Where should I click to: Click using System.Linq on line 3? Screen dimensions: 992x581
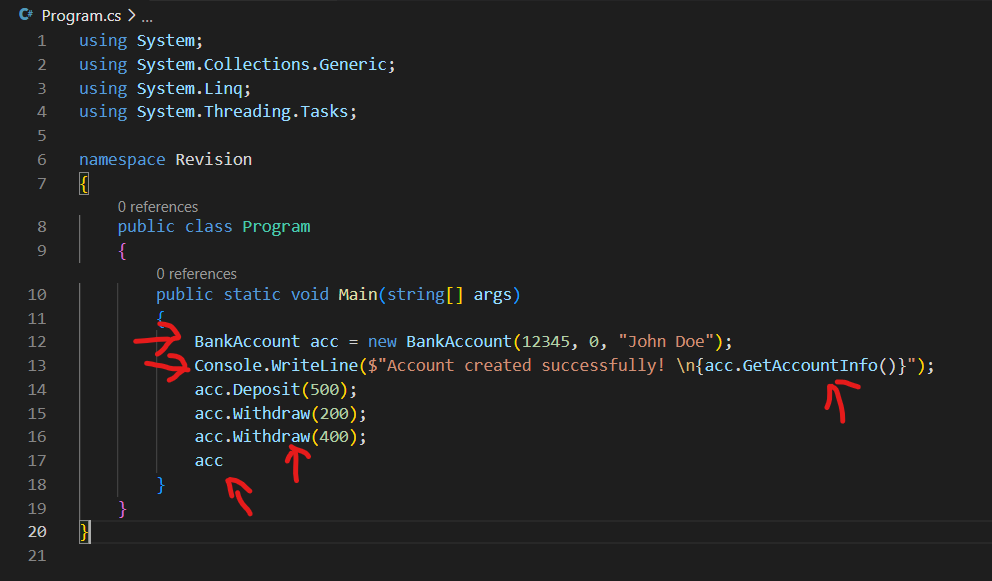click(x=163, y=87)
